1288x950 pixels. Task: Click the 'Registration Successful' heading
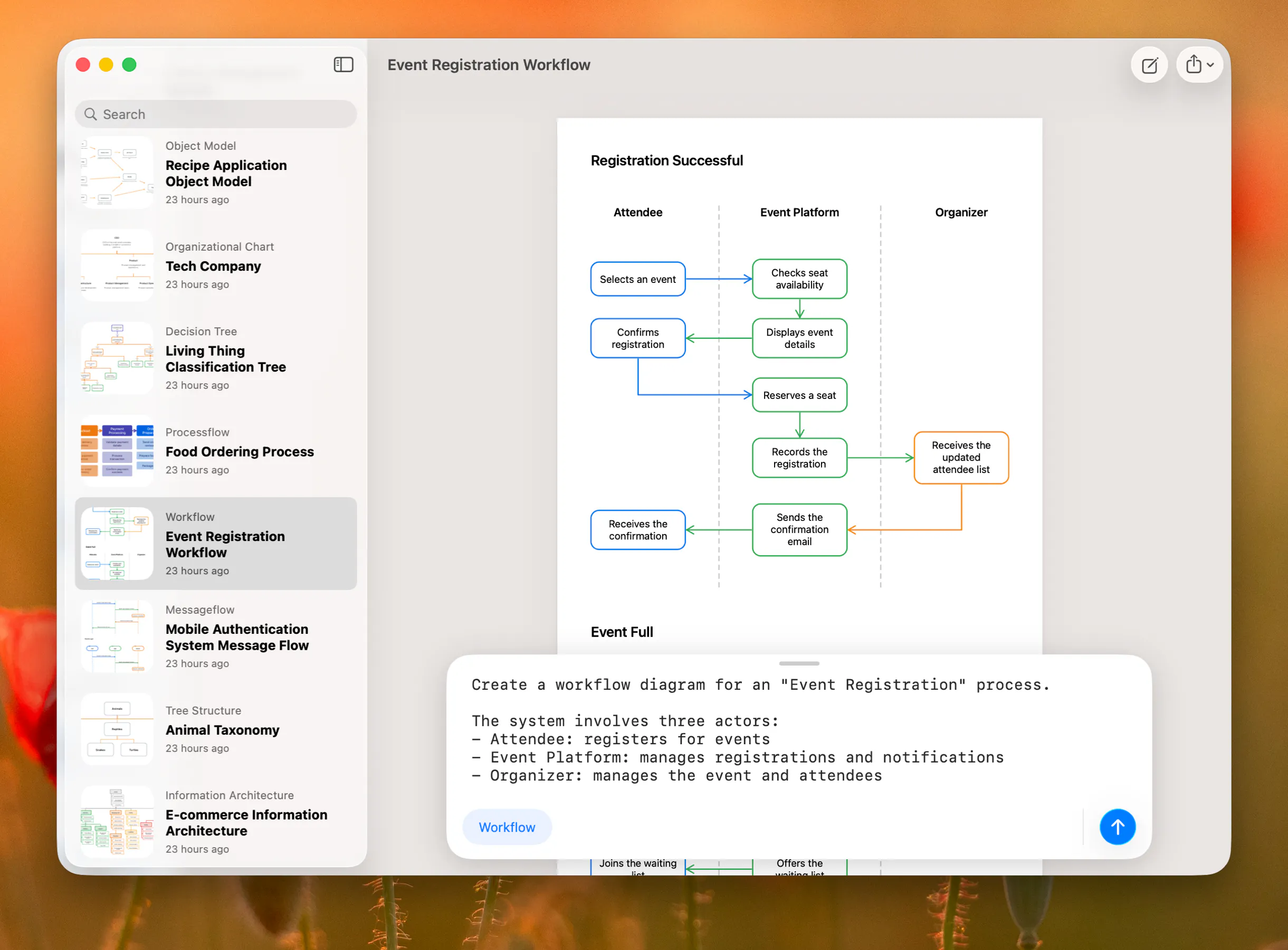(x=666, y=160)
